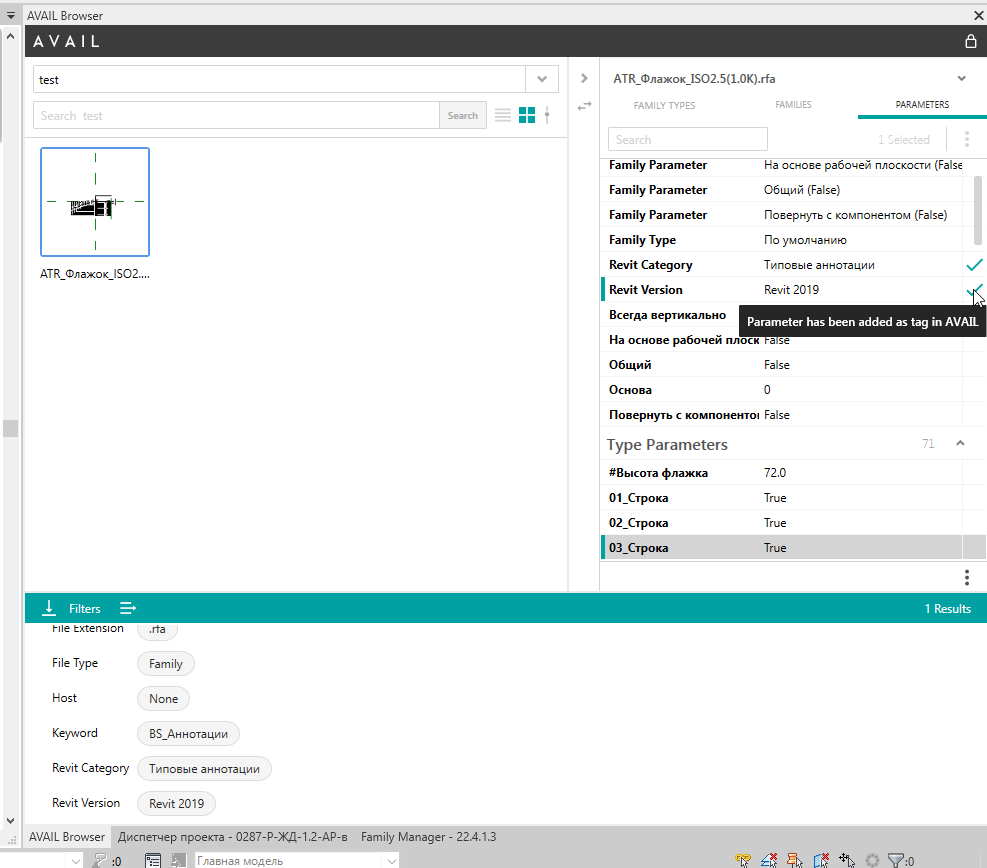Viewport: 987px width, 868px height.
Task: Click the swap panels arrows icon
Action: [584, 106]
